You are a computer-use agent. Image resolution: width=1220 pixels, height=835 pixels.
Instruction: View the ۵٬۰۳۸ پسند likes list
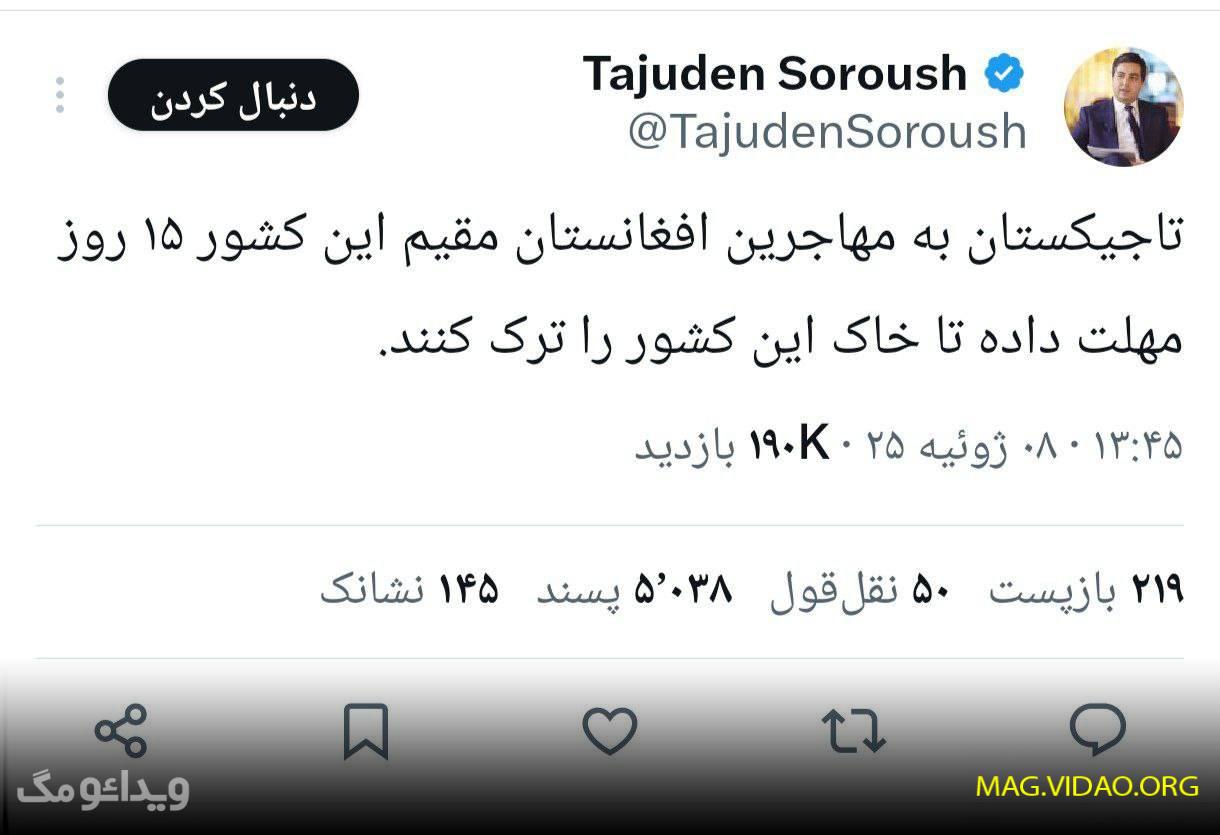[634, 590]
